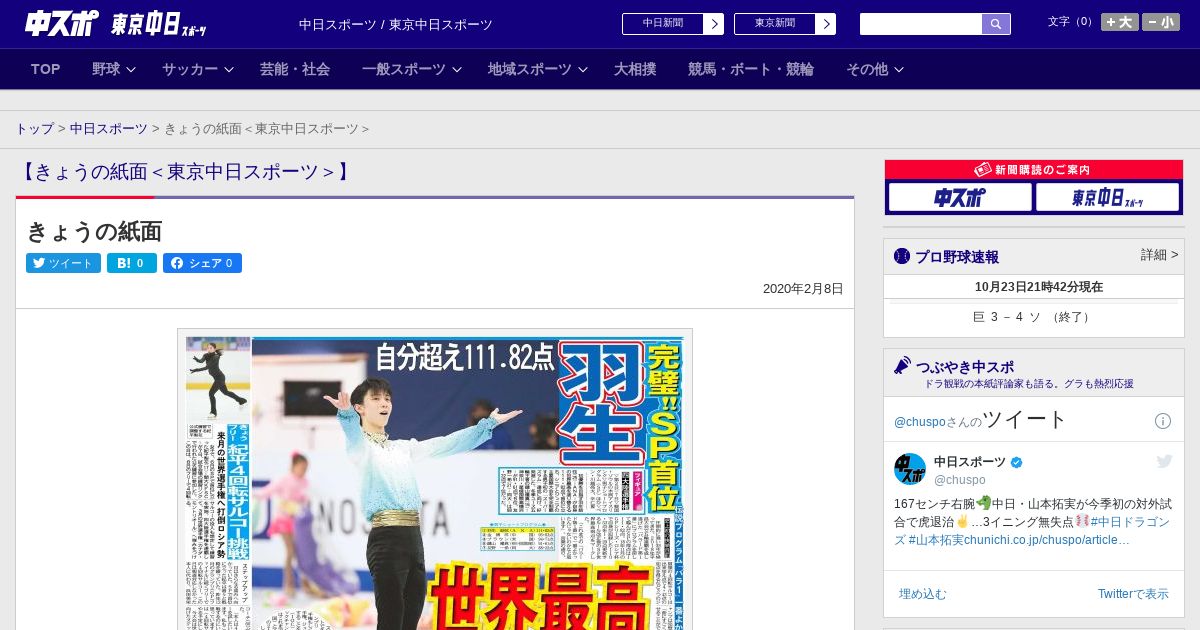Click arrow next to 中日新聞

coord(714,24)
